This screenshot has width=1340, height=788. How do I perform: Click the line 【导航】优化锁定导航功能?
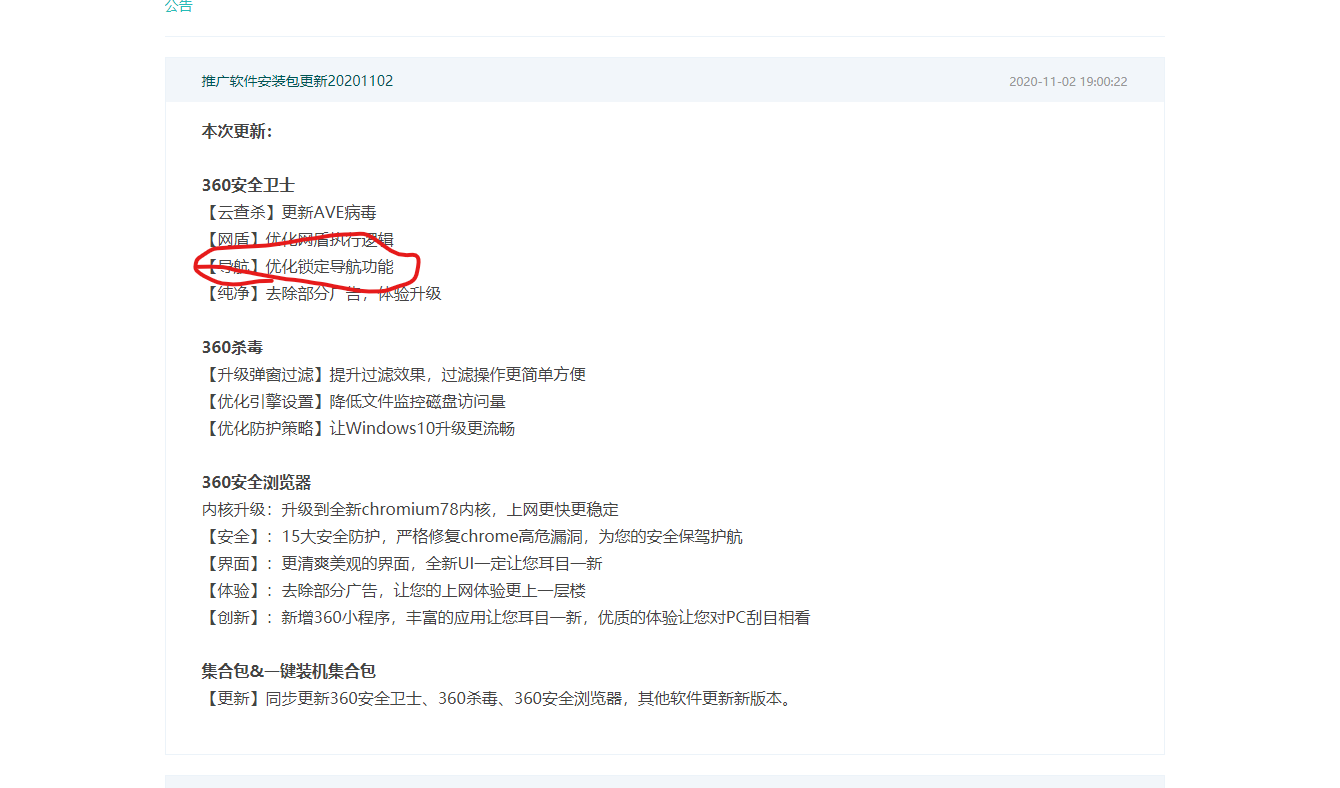click(x=297, y=267)
